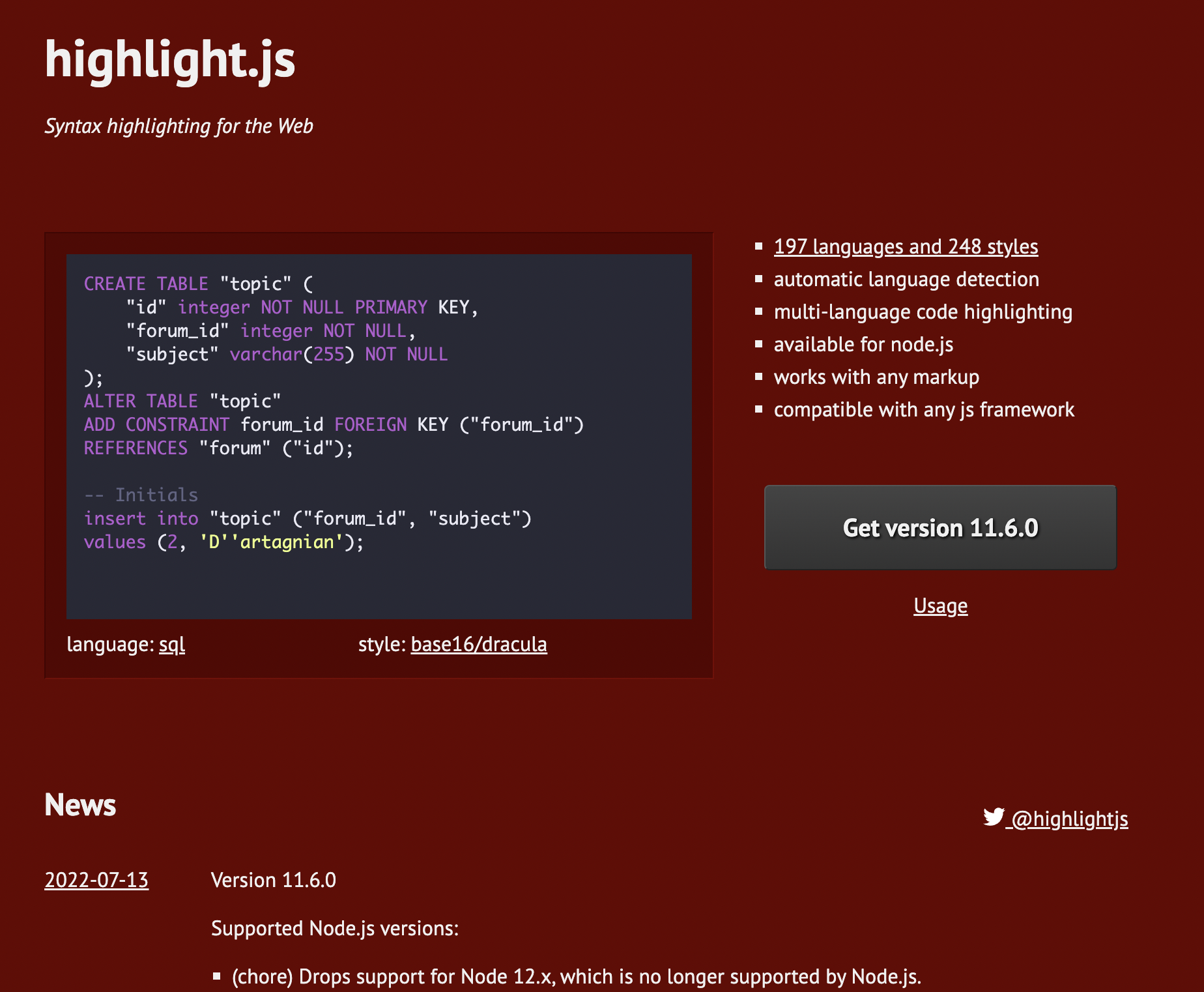Click the sql language link
The image size is (1204, 992).
(x=172, y=644)
